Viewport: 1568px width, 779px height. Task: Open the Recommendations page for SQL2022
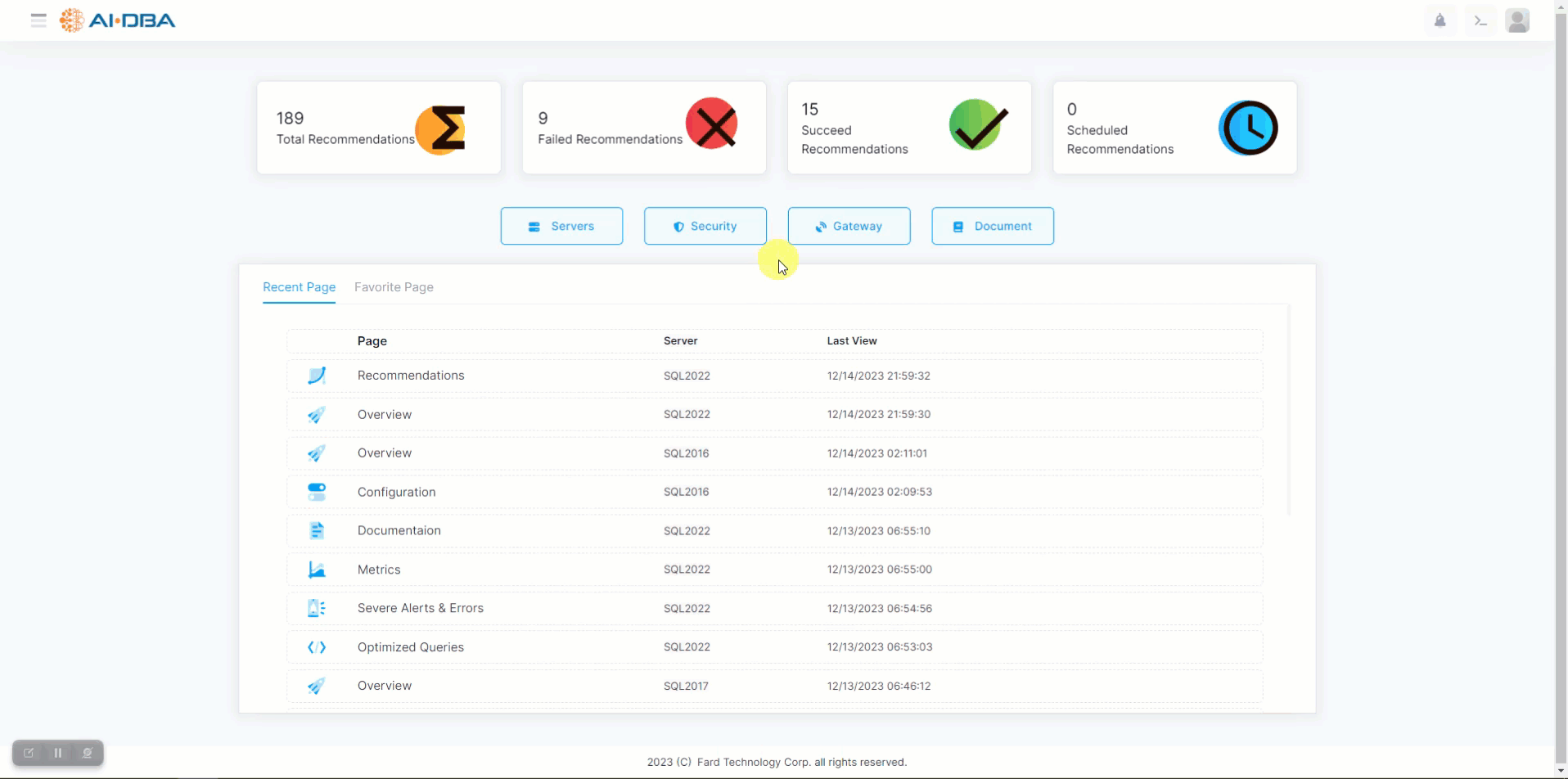(411, 376)
